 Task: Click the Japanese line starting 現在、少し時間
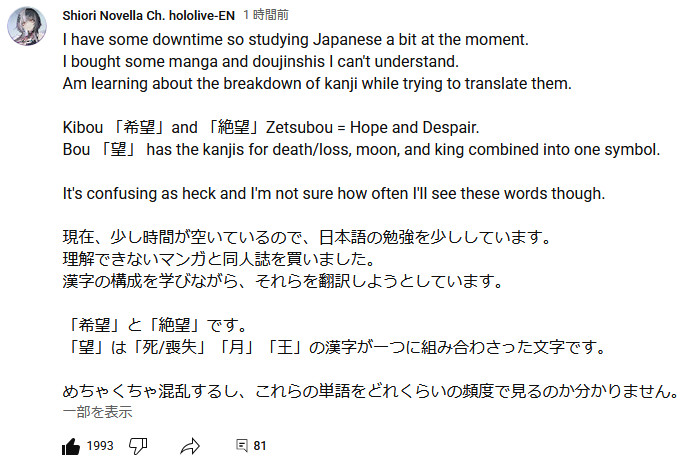coord(307,237)
